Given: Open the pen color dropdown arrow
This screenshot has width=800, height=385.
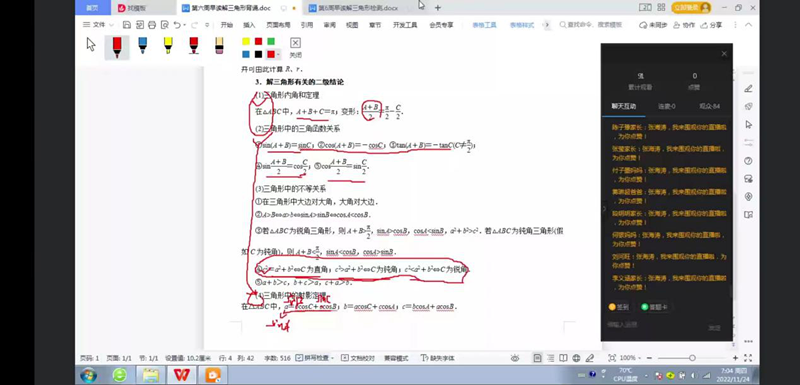Looking at the screenshot, I should (278, 55).
